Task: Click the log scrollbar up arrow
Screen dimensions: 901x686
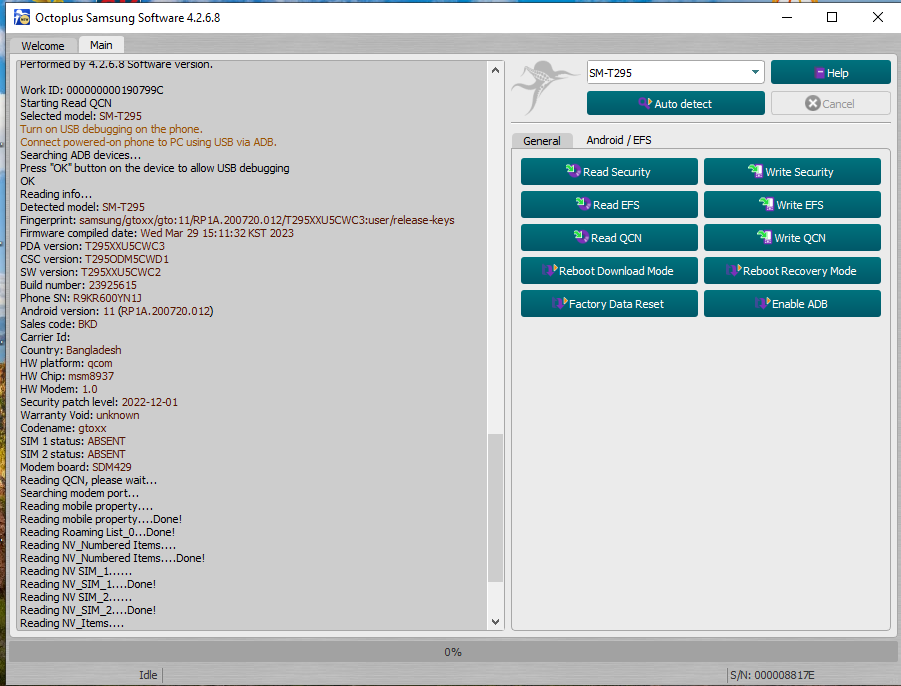Action: coord(494,70)
